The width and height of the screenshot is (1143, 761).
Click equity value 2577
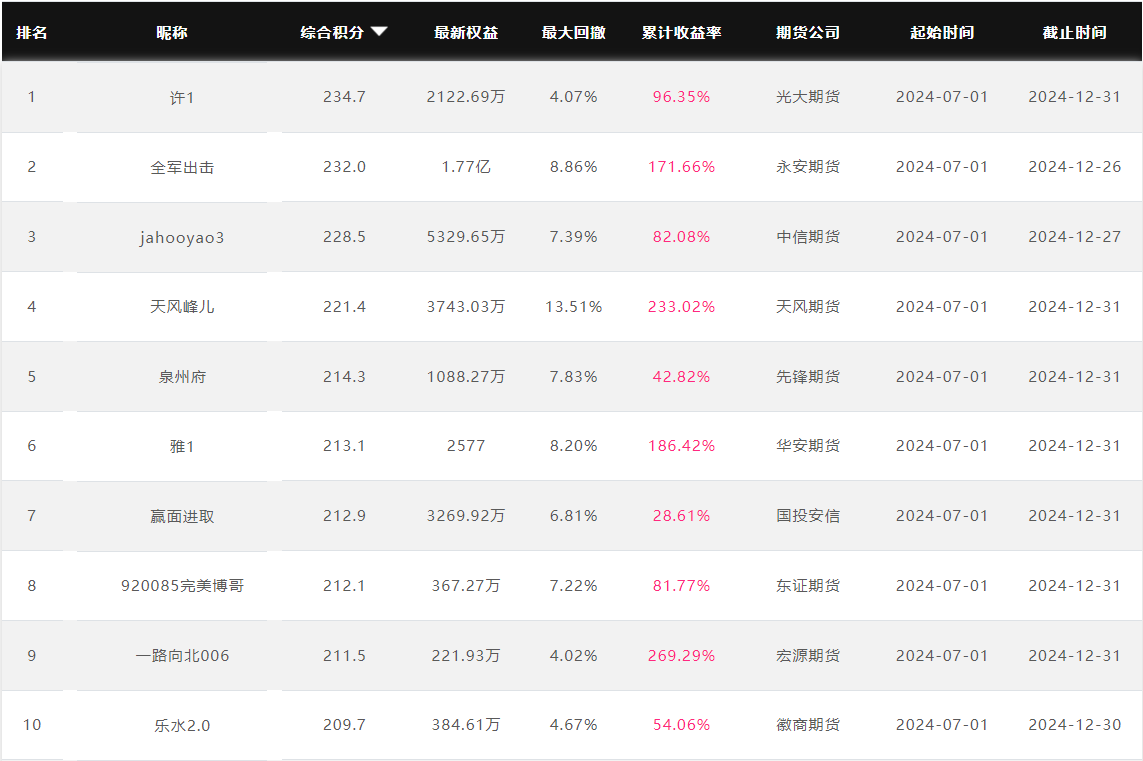(x=466, y=445)
